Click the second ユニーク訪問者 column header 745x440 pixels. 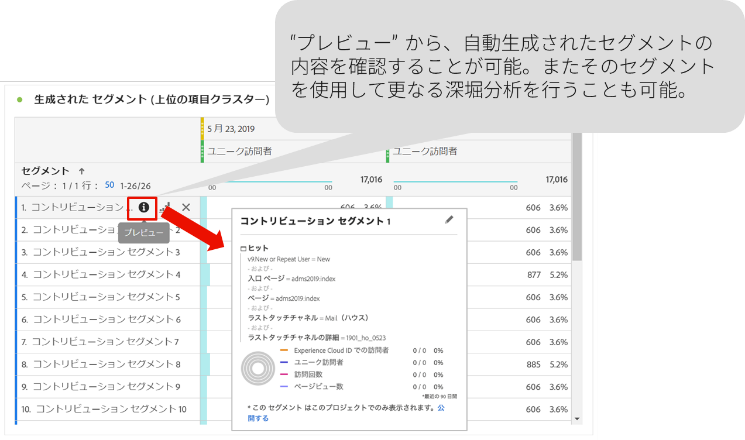(x=425, y=151)
